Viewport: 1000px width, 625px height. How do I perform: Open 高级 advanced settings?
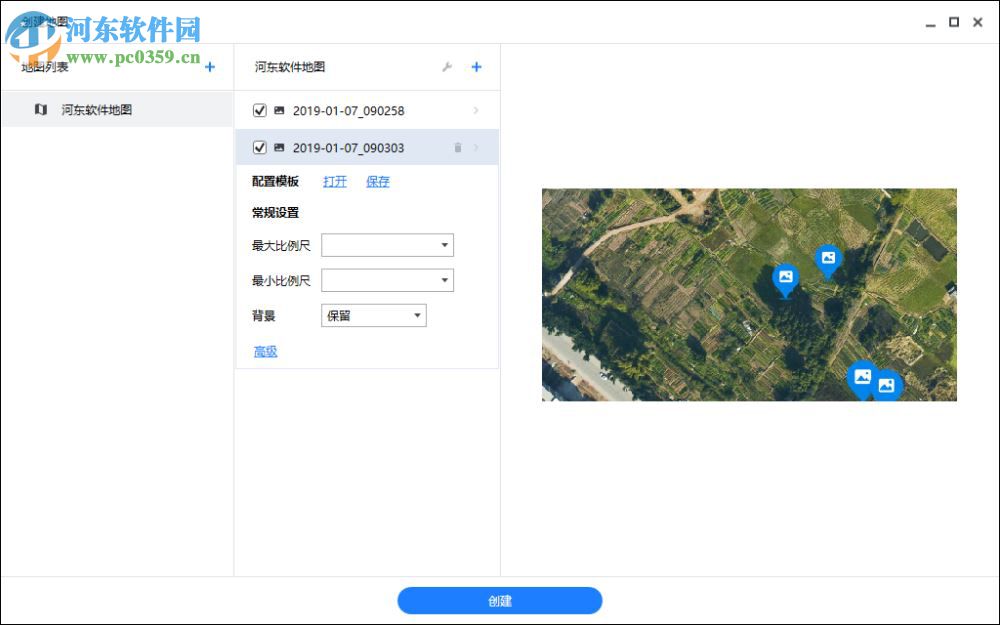(264, 351)
